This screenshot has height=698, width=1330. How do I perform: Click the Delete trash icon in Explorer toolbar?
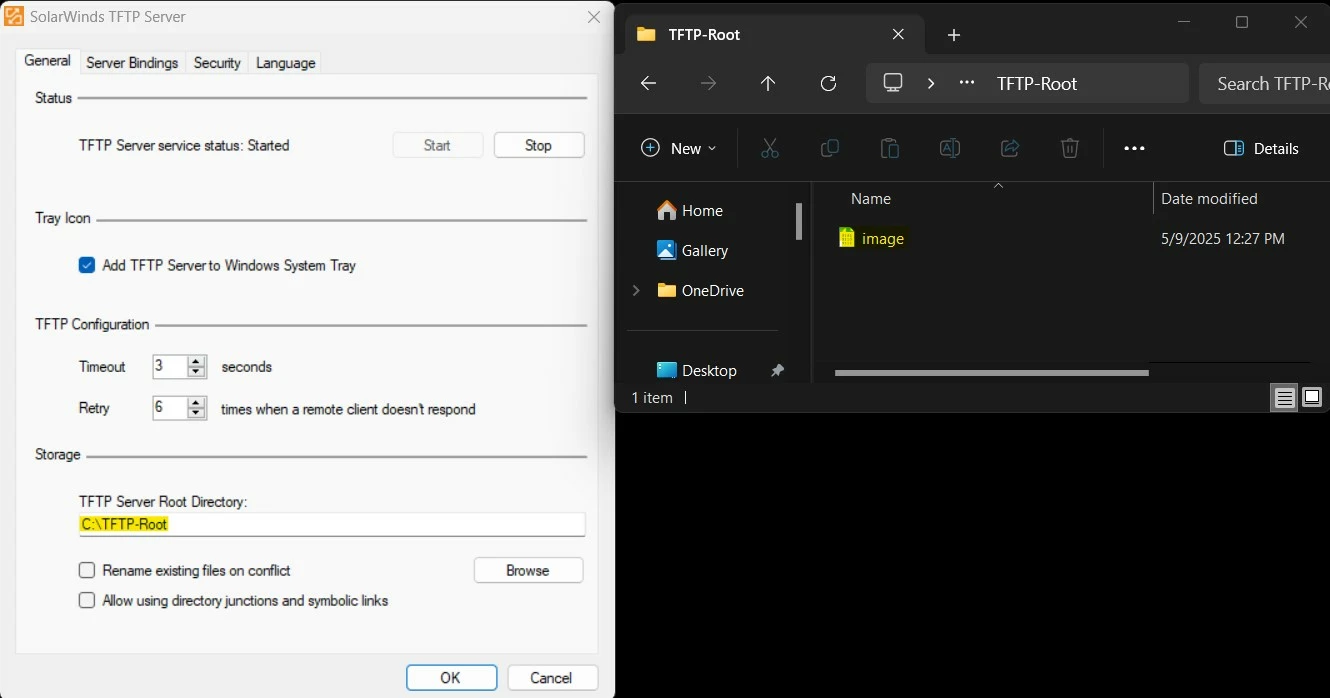[x=1069, y=148]
